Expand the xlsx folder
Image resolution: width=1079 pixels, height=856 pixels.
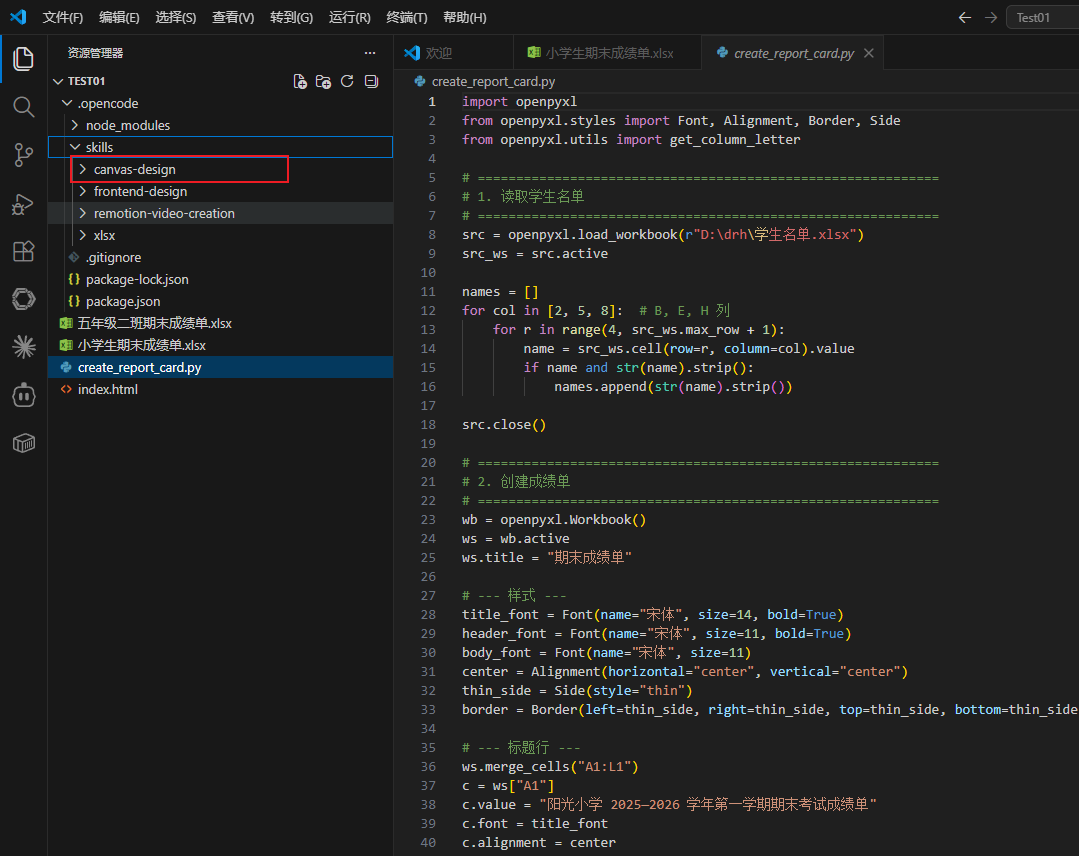(x=83, y=235)
